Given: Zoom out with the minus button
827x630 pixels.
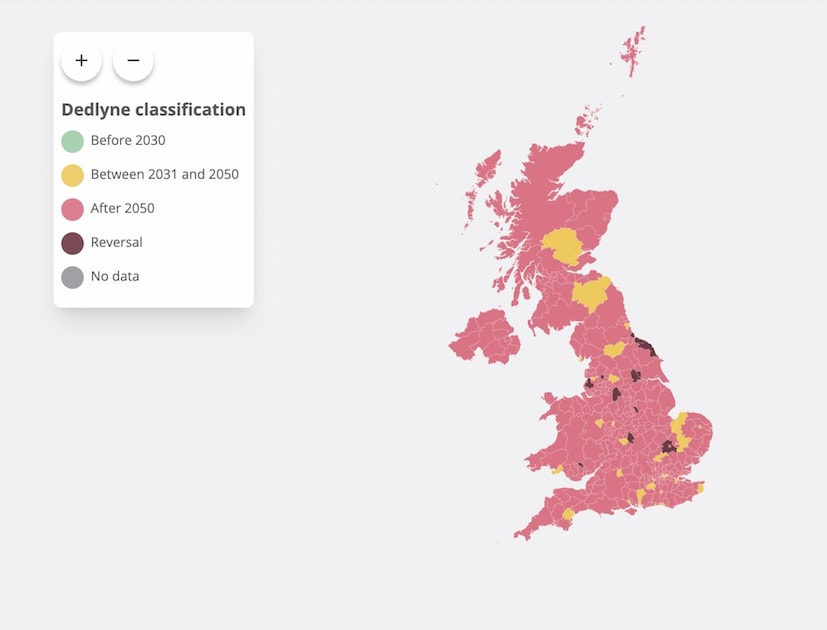Looking at the screenshot, I should point(133,61).
